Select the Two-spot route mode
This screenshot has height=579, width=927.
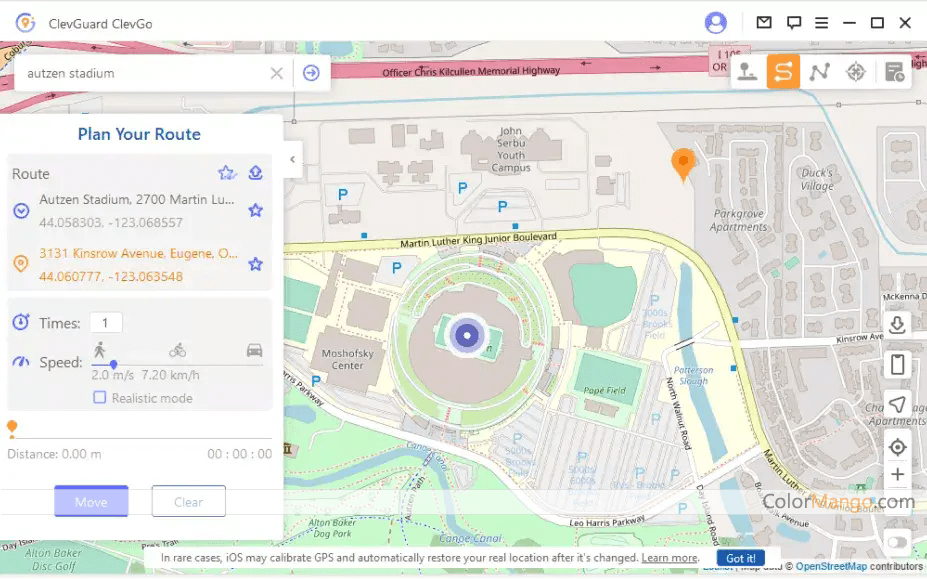coord(783,72)
